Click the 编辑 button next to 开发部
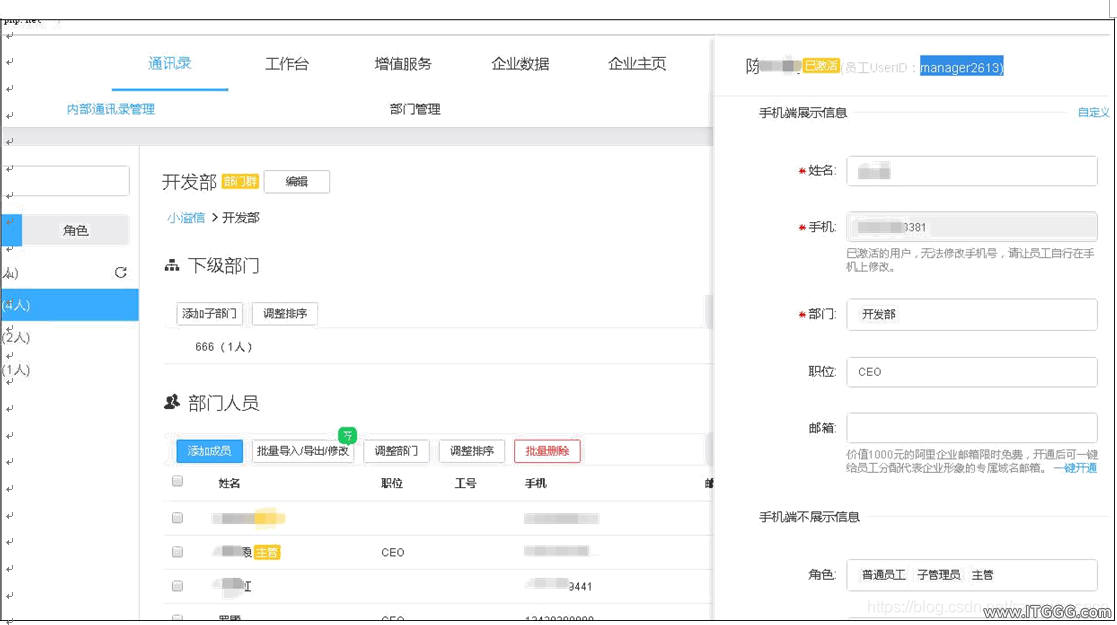1117x625 pixels. [296, 182]
